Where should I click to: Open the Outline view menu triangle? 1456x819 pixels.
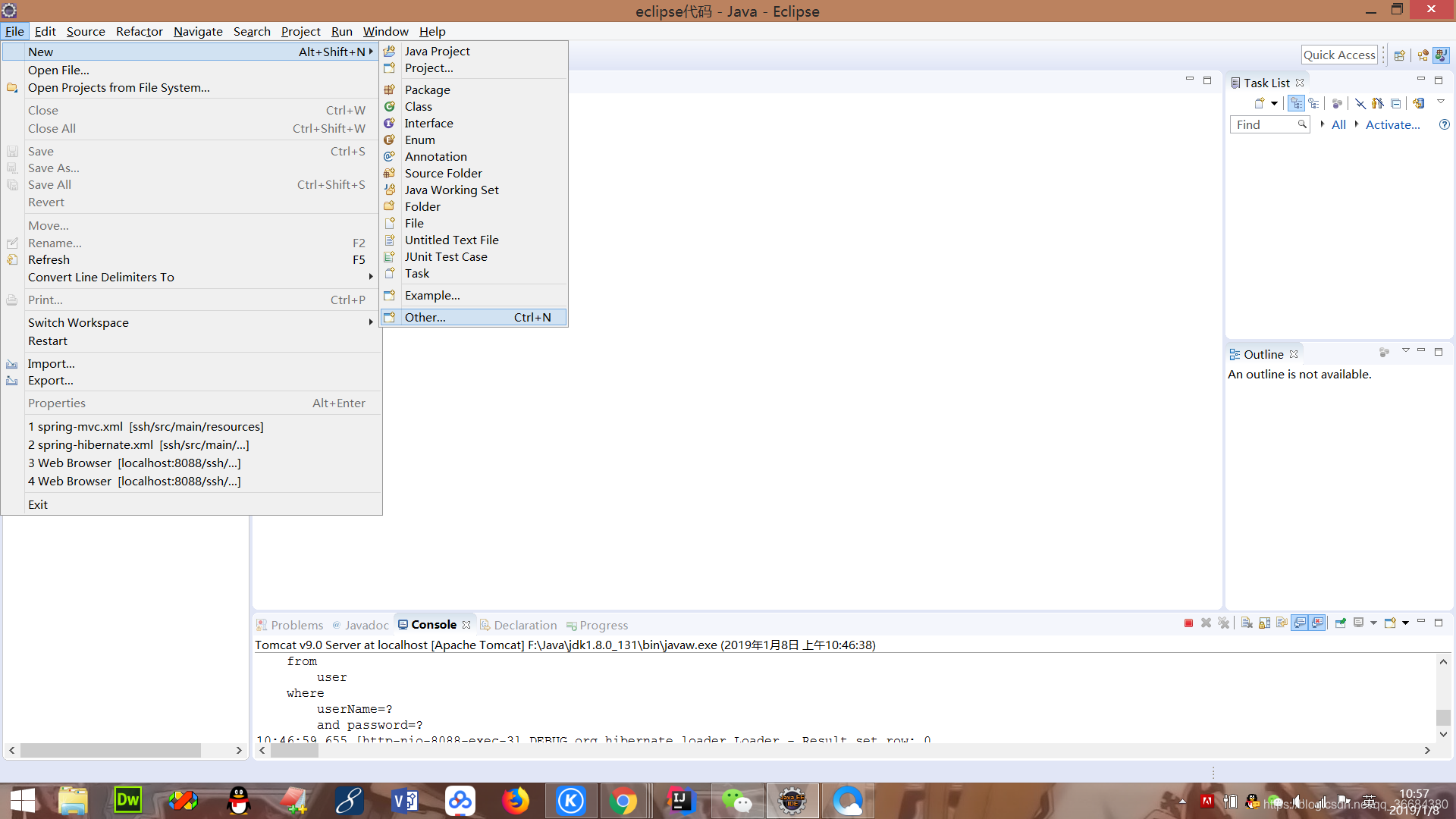click(1405, 350)
